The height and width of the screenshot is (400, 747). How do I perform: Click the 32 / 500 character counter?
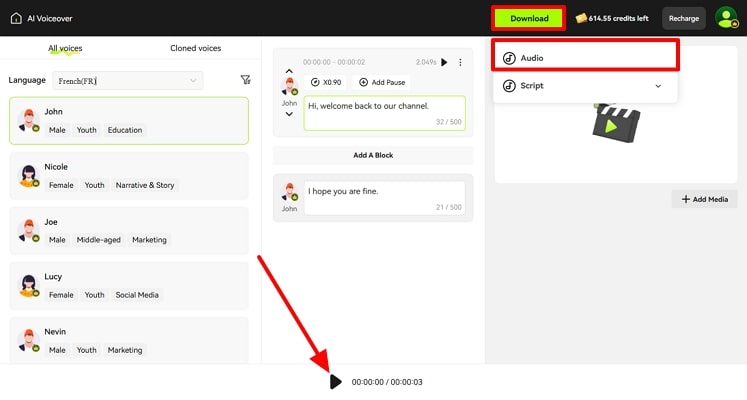(449, 122)
